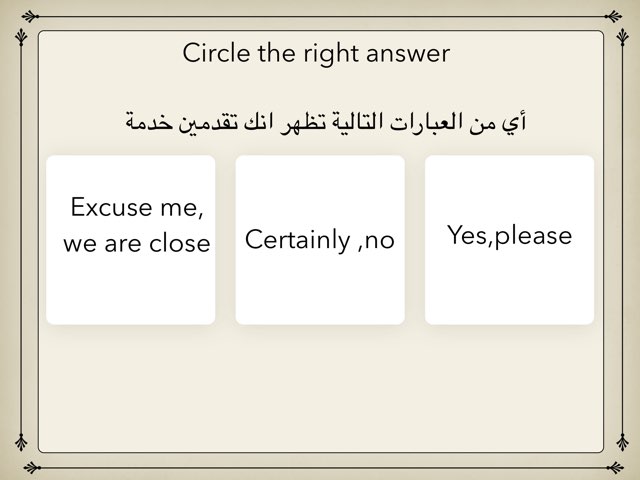Click the right border's lower vertical ornament
This screenshot has width=640, height=480.
tap(622, 442)
